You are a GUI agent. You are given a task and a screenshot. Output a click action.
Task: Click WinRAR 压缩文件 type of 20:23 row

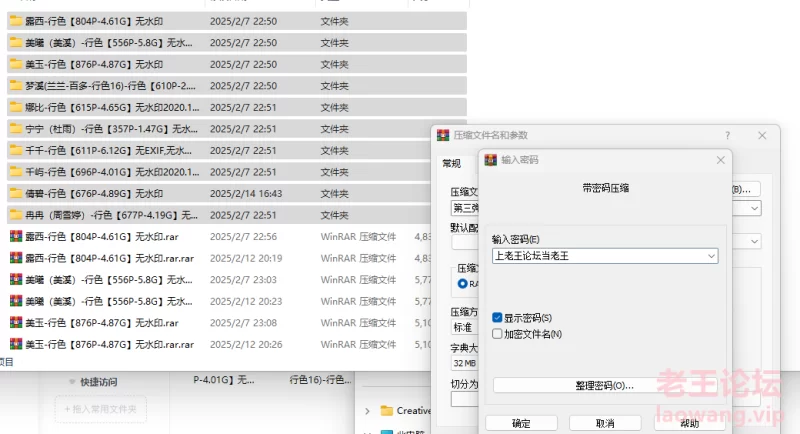coord(358,301)
